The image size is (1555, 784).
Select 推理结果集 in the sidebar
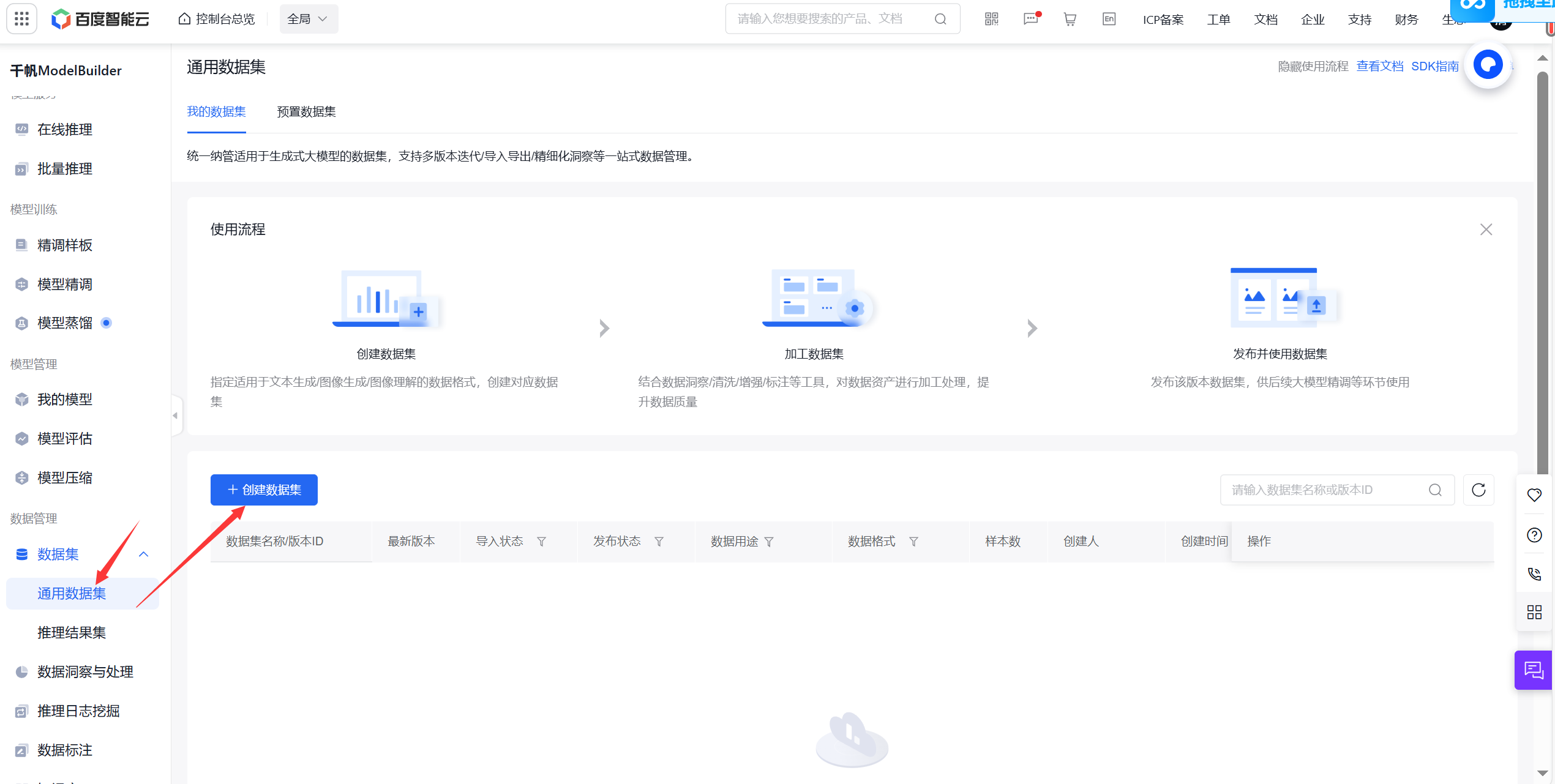click(72, 632)
